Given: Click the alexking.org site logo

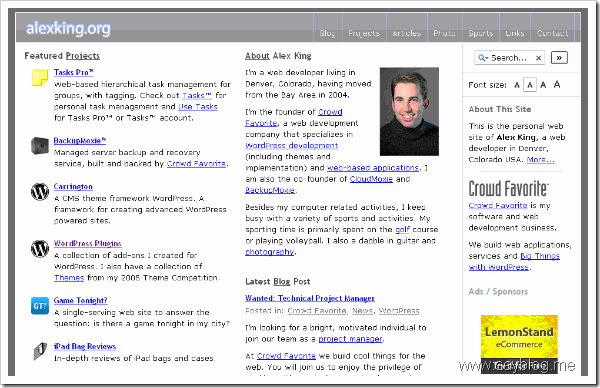Looking at the screenshot, I should coord(68,28).
